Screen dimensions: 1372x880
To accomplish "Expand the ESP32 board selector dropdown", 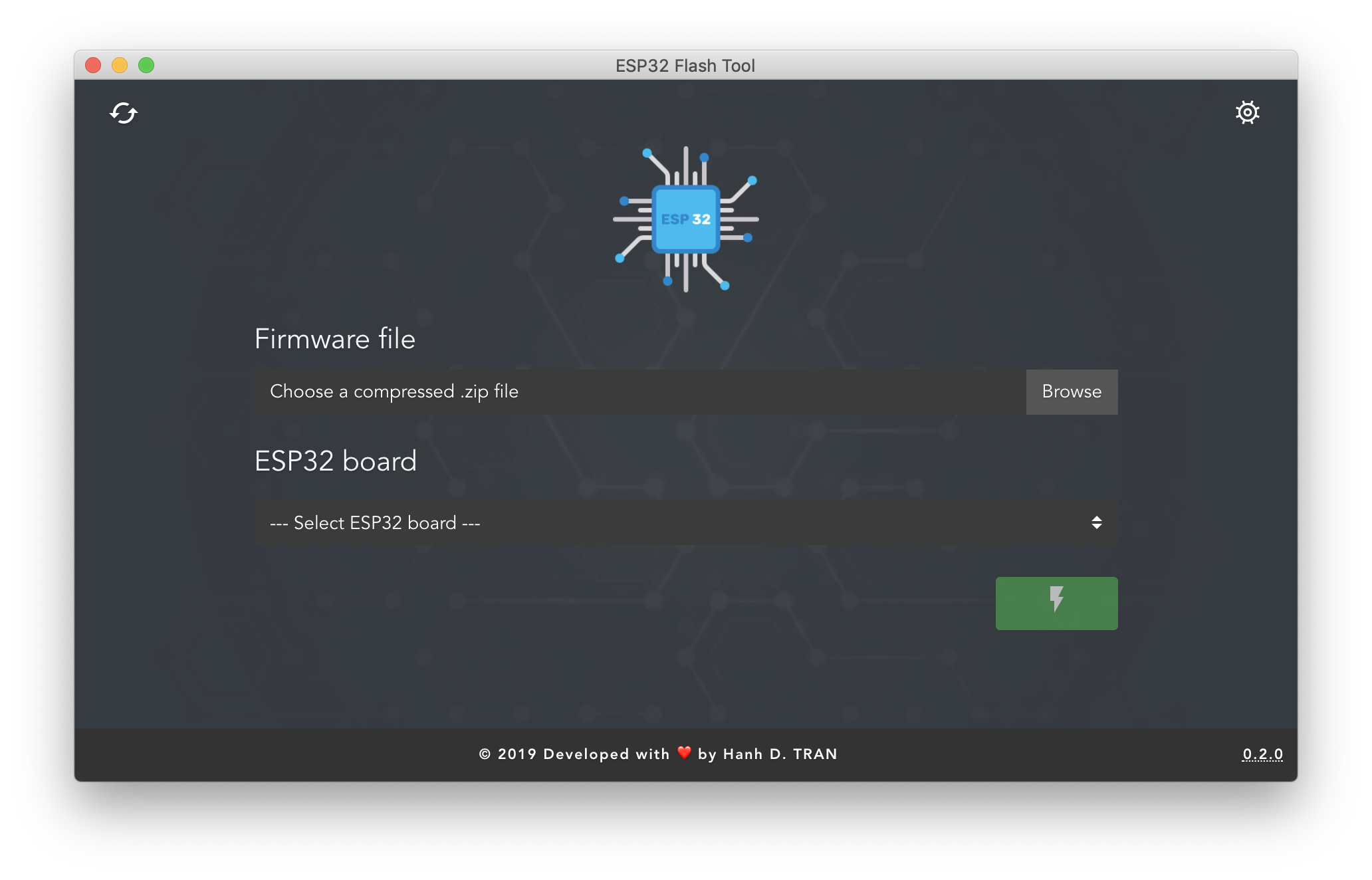I will (x=683, y=522).
